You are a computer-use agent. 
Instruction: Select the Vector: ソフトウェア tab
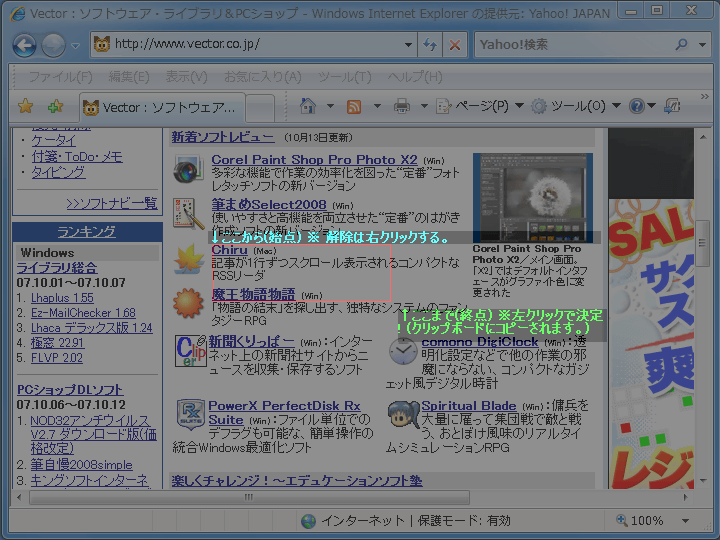pos(162,108)
